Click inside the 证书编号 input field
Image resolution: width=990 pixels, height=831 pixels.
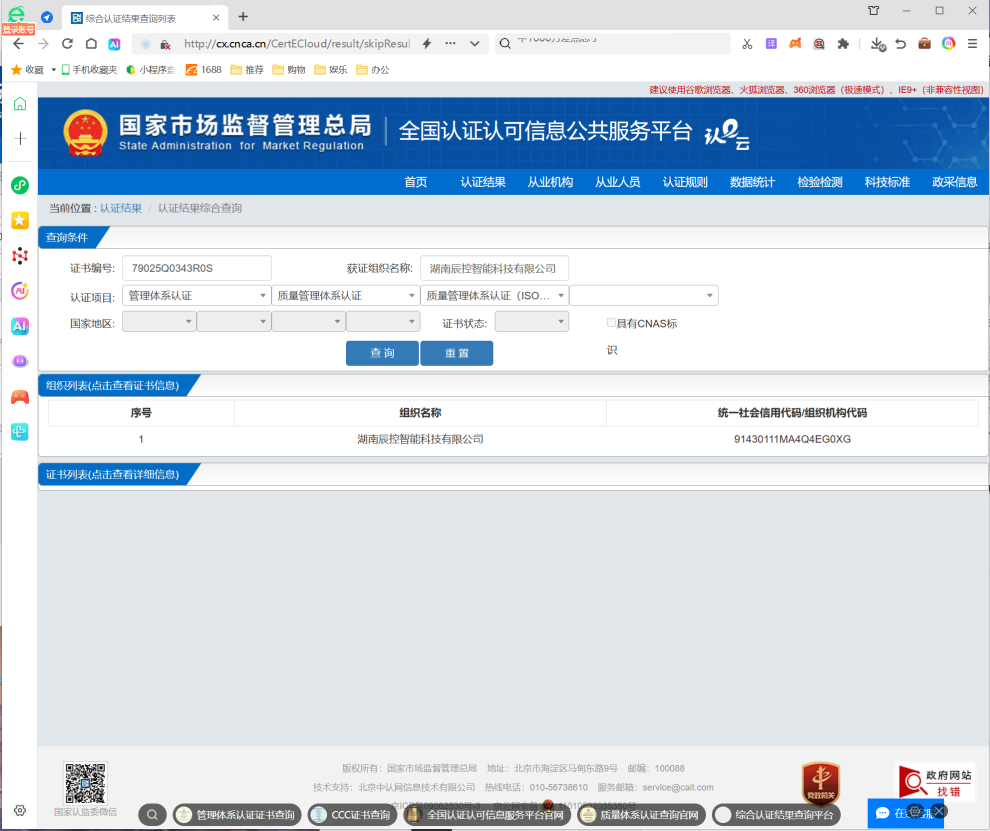[x=197, y=268]
